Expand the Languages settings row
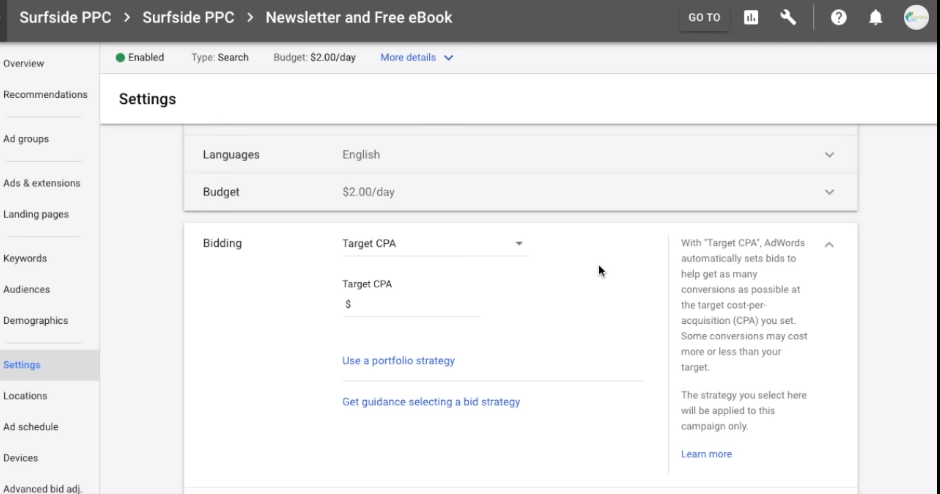940x494 pixels. (x=829, y=155)
